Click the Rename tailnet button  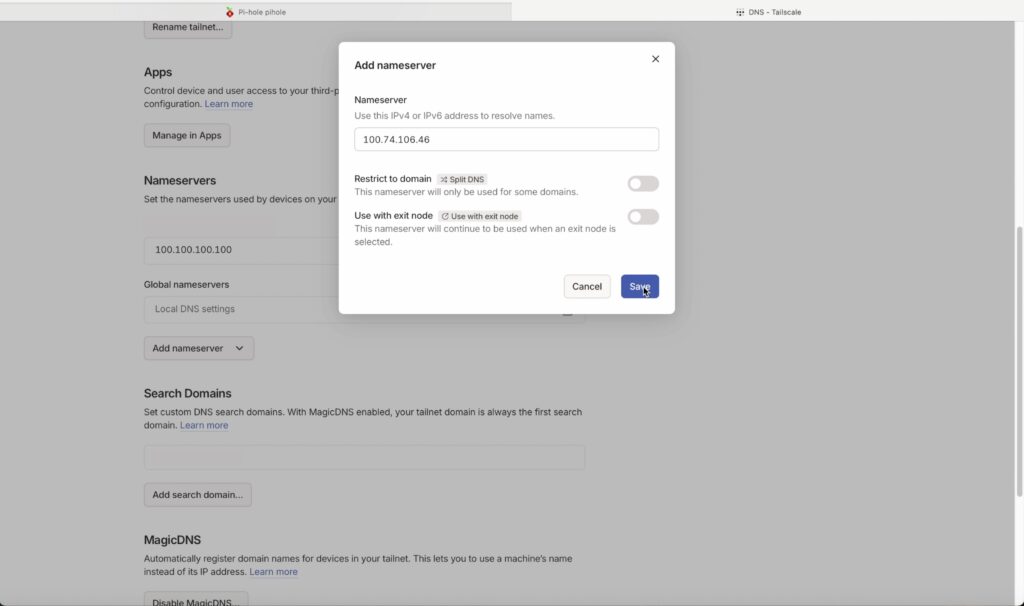pos(187,28)
